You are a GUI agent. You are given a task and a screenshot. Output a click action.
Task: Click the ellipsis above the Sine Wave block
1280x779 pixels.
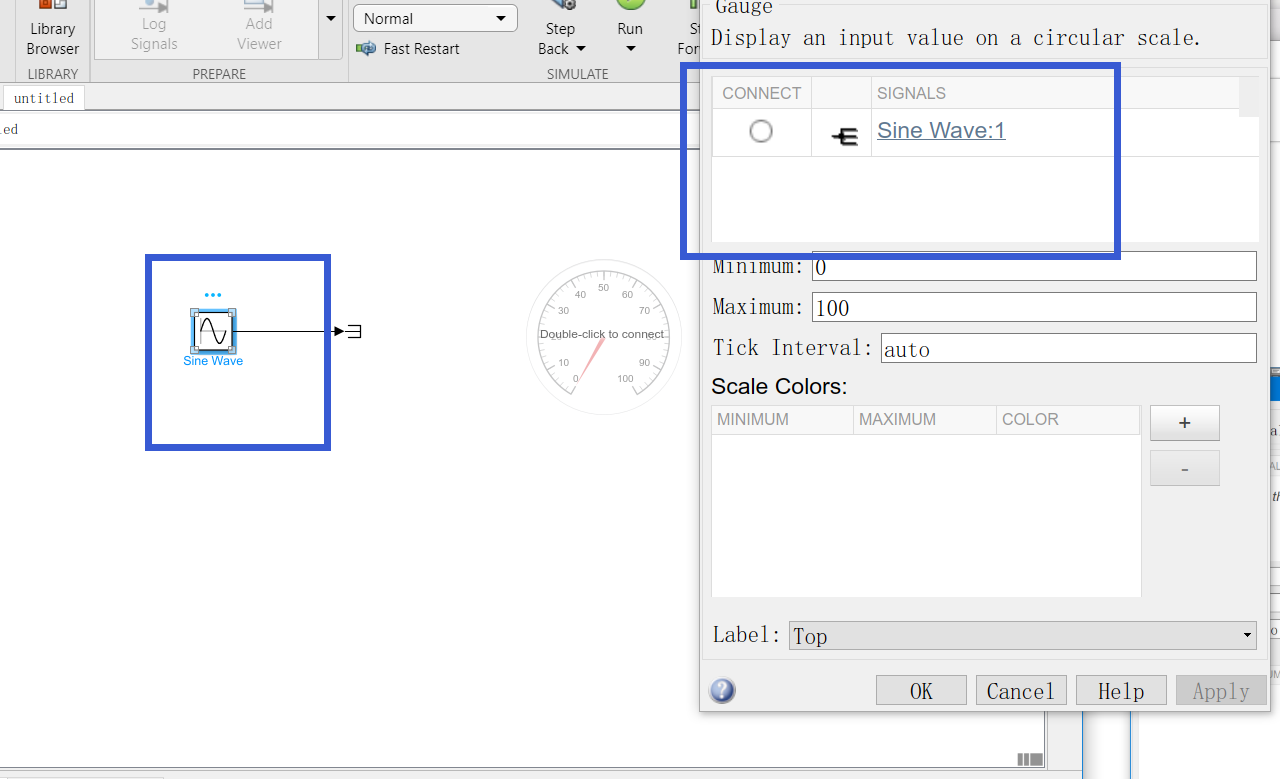pyautogui.click(x=213, y=295)
